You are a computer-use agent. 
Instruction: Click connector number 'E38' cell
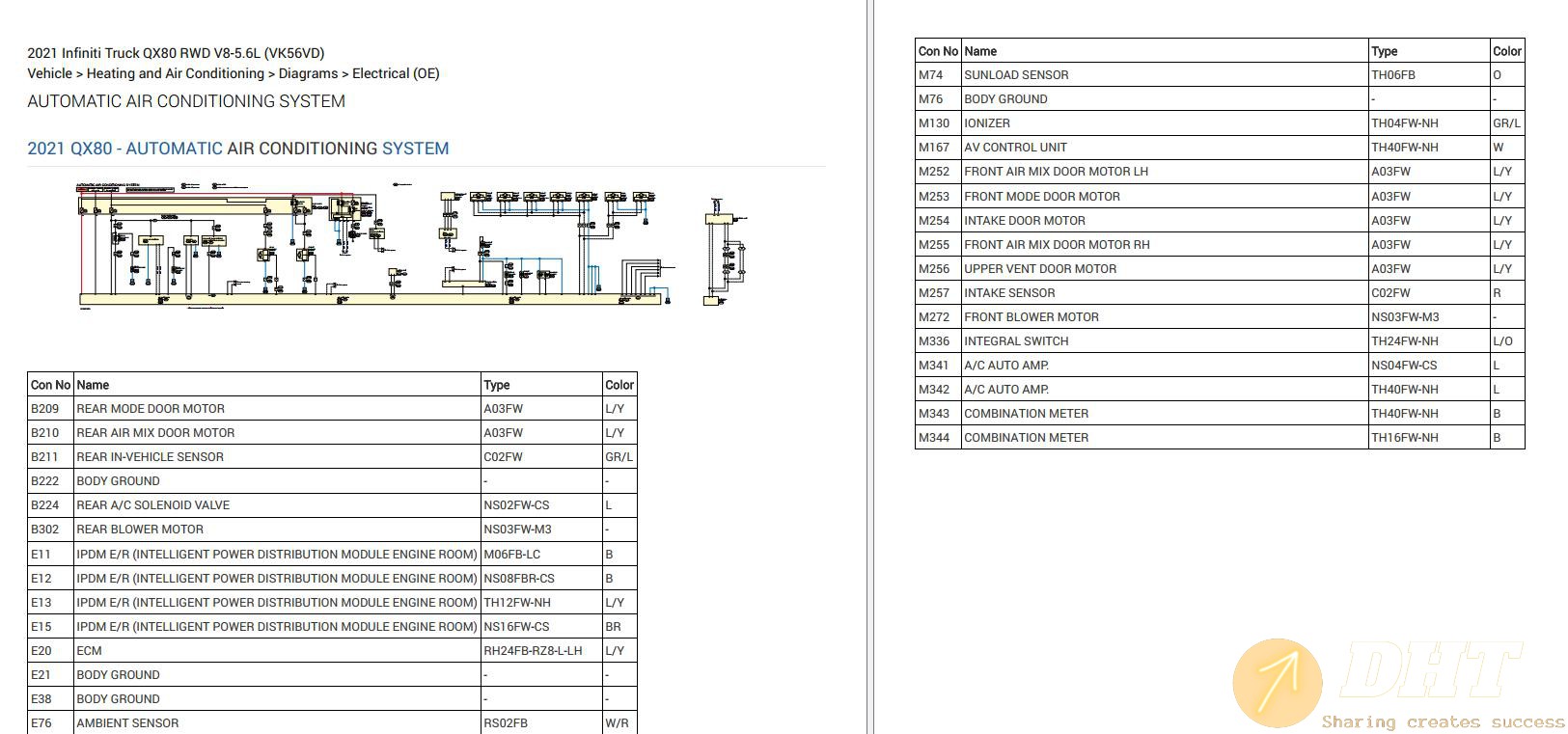[51, 698]
